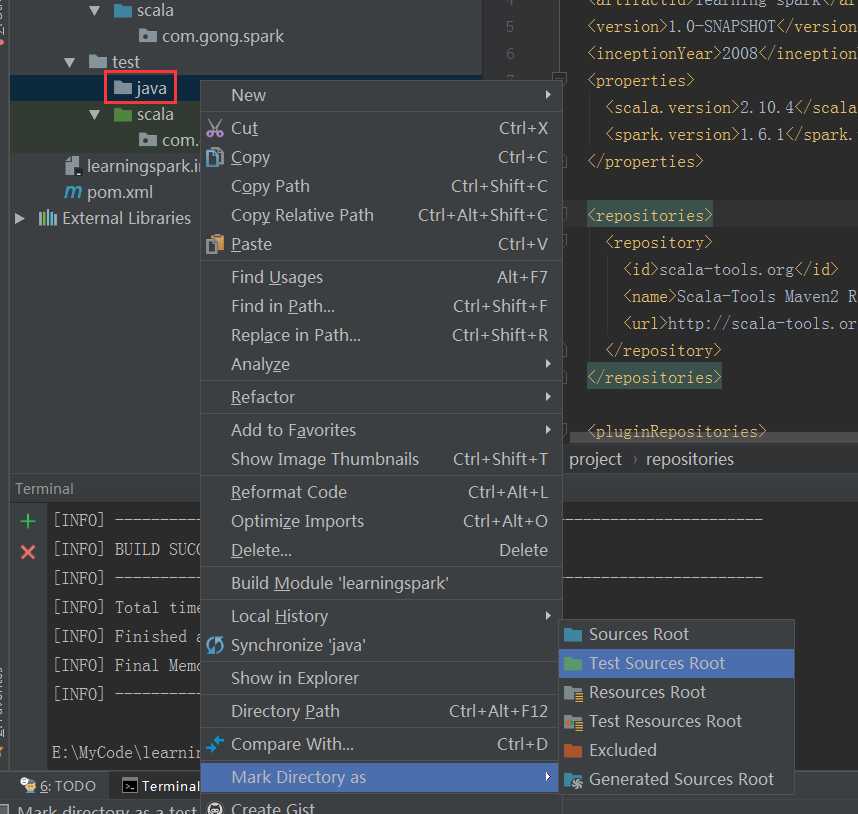Collapse the main scala folder node
The width and height of the screenshot is (858, 814).
click(95, 10)
